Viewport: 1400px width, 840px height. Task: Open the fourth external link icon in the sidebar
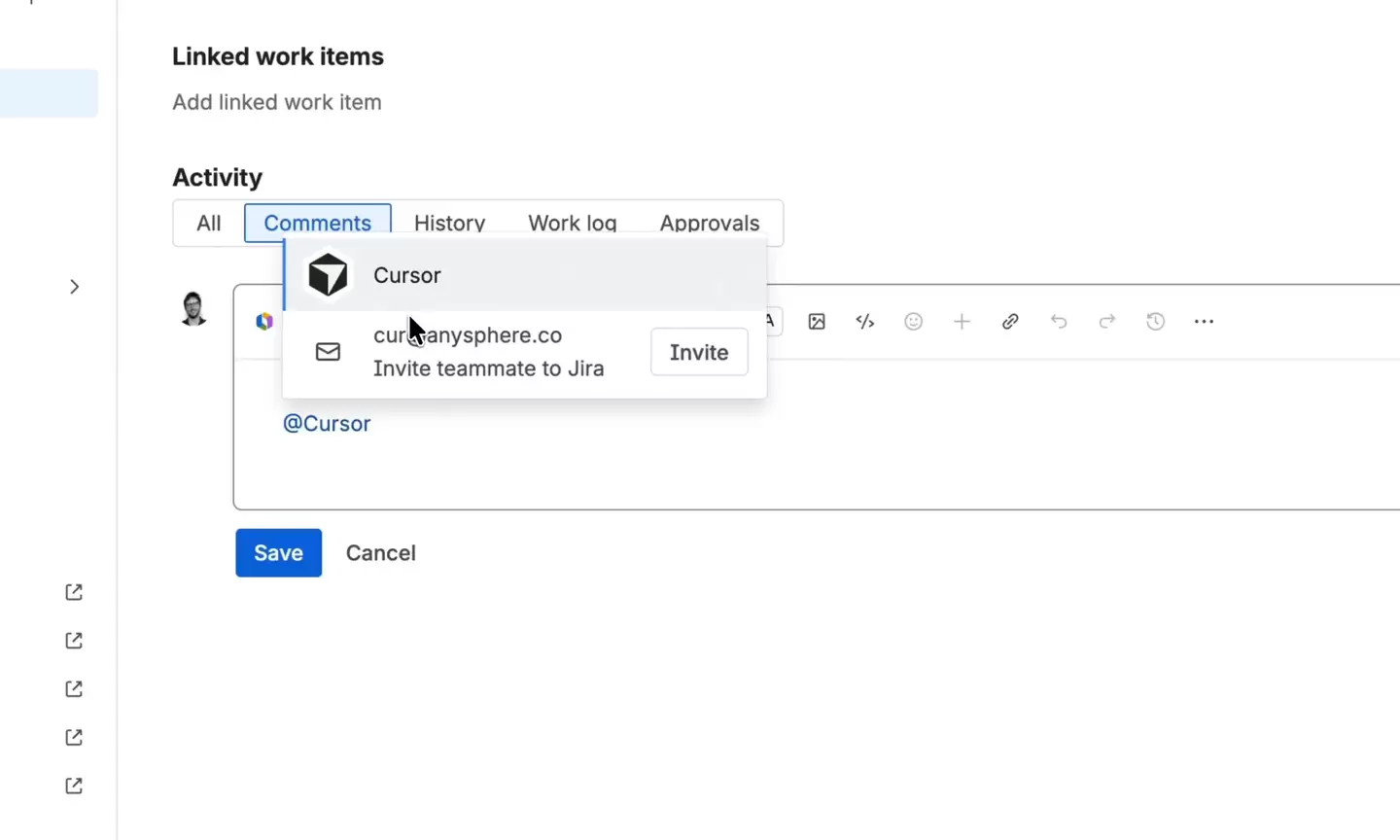click(74, 737)
